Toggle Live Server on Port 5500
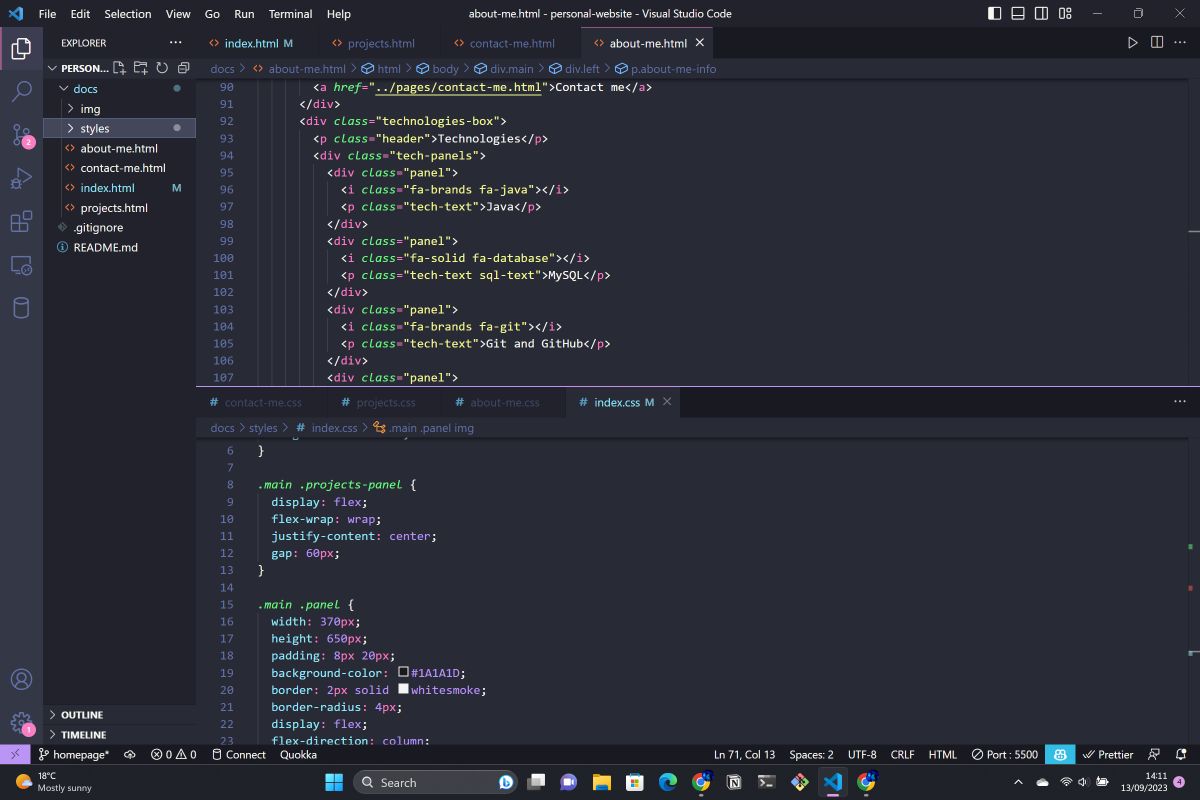This screenshot has height=800, width=1200. click(x=1004, y=754)
